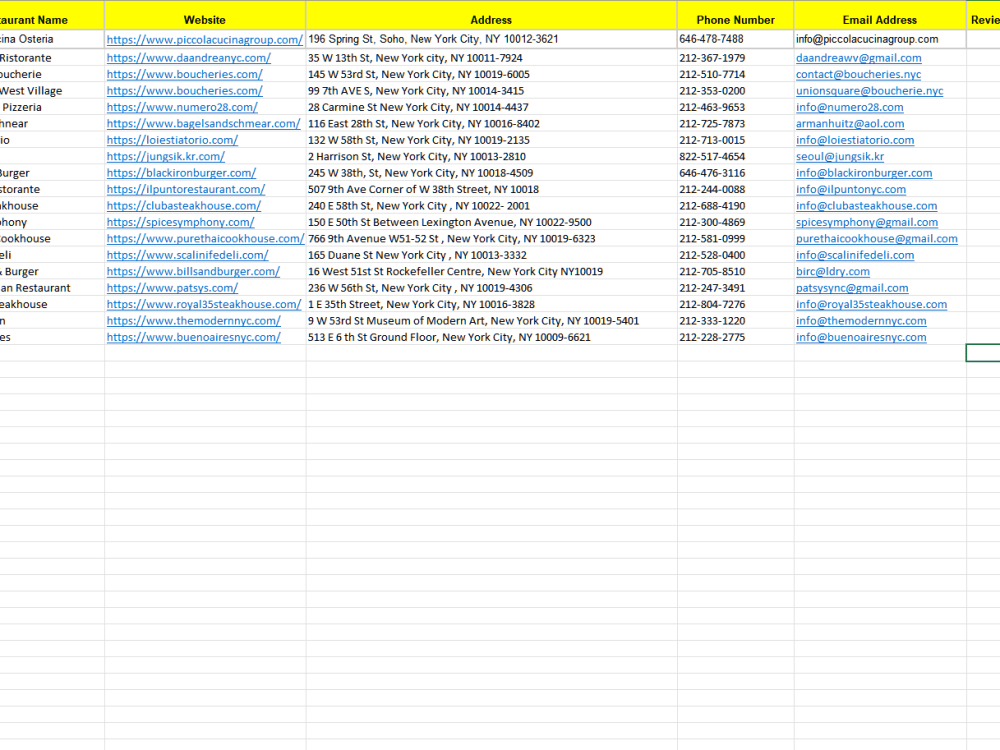Click email armanhuitz@aol.com
The width and height of the screenshot is (1000, 750).
coord(850,124)
